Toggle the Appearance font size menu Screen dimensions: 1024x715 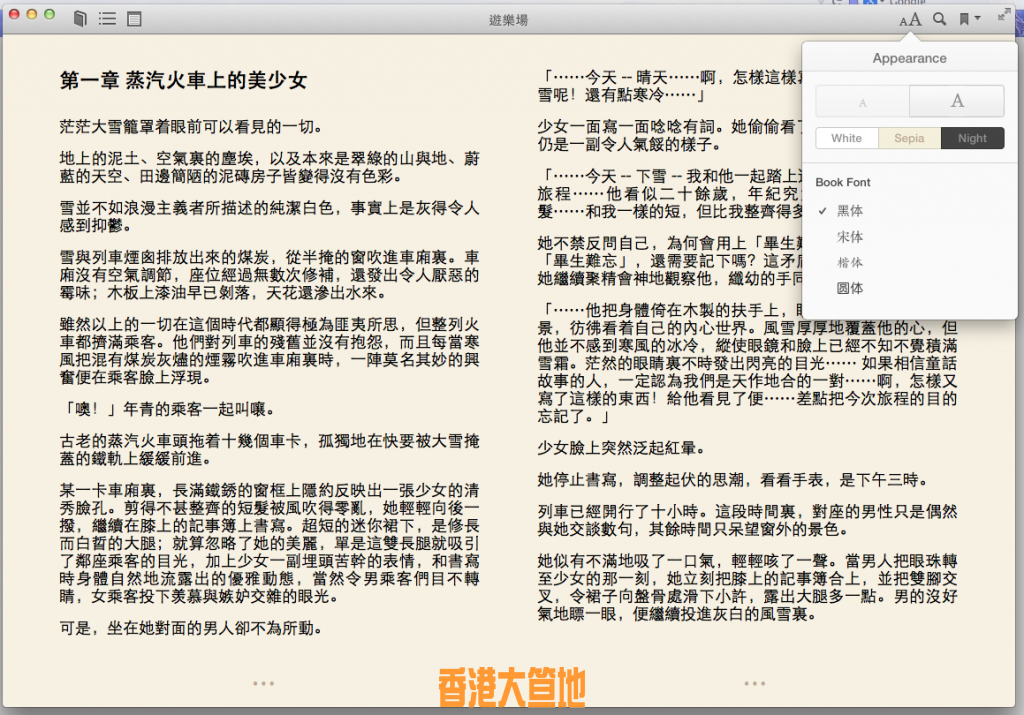[x=910, y=20]
